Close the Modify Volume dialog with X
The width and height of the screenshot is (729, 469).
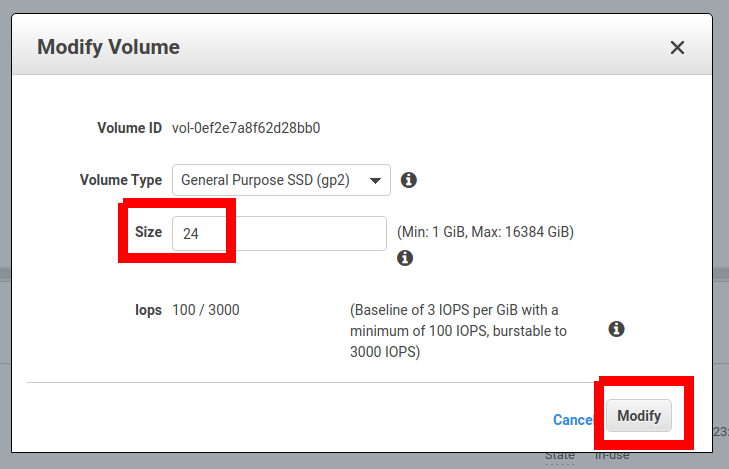677,47
